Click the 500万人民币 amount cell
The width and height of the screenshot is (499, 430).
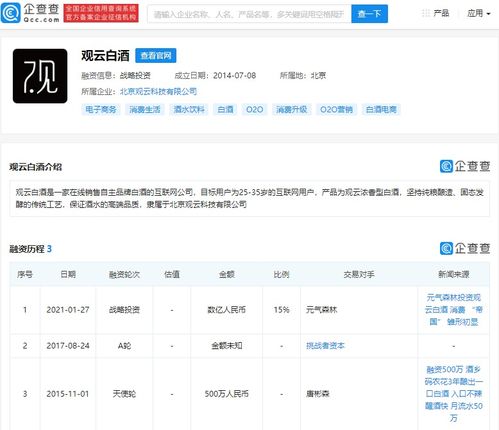click(x=227, y=394)
